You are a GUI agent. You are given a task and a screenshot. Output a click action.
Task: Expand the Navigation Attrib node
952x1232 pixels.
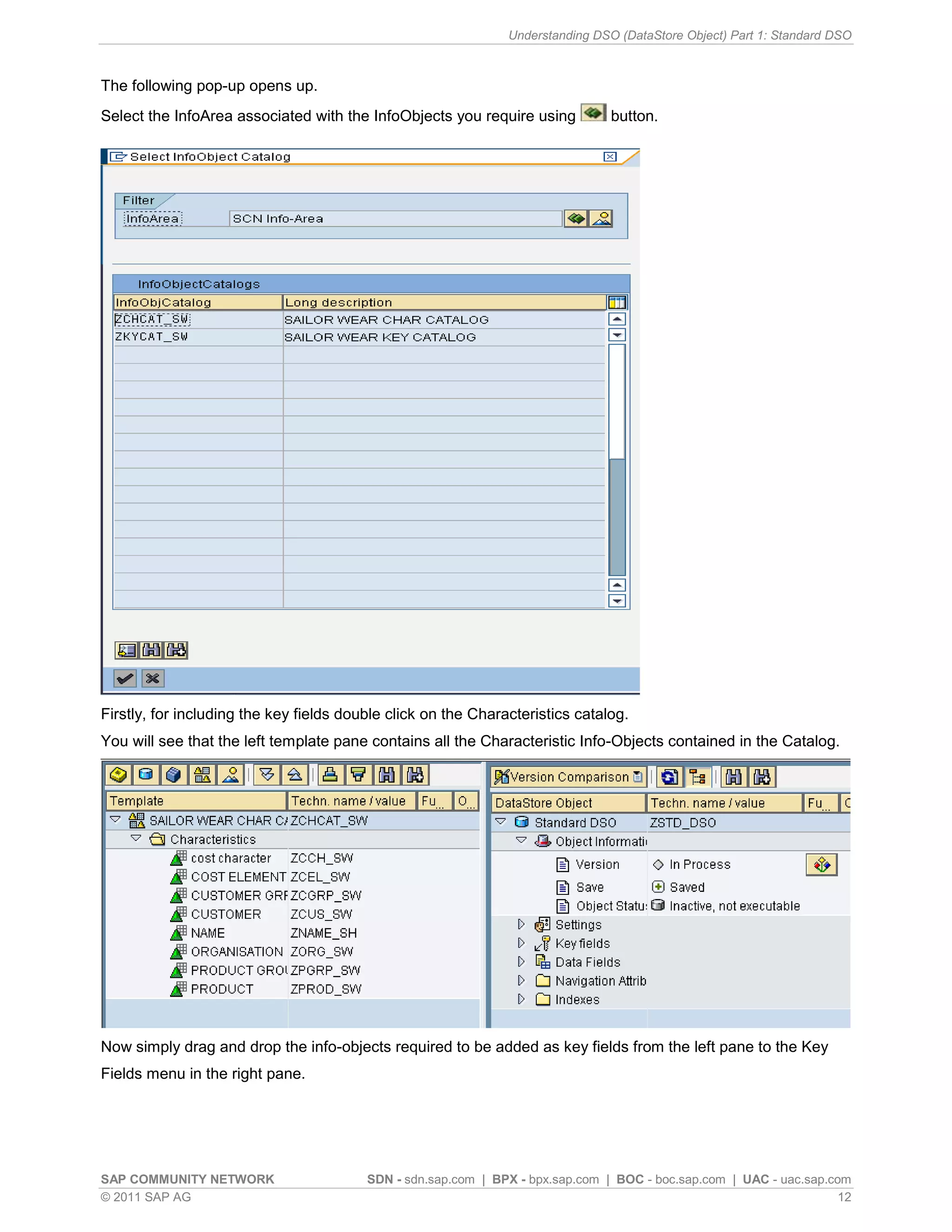tap(522, 980)
